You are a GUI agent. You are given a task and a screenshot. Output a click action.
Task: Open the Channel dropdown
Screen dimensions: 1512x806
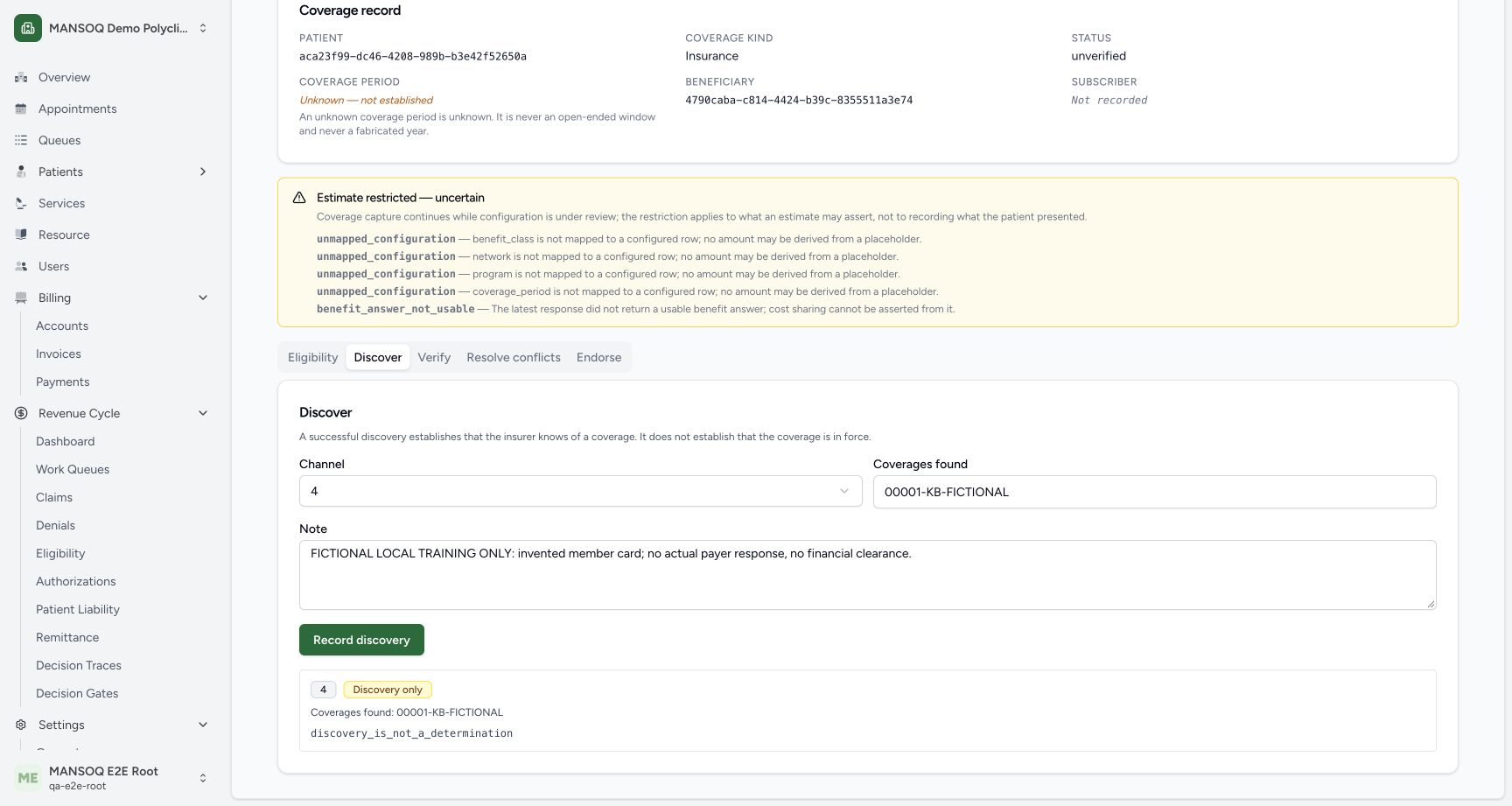(x=580, y=491)
